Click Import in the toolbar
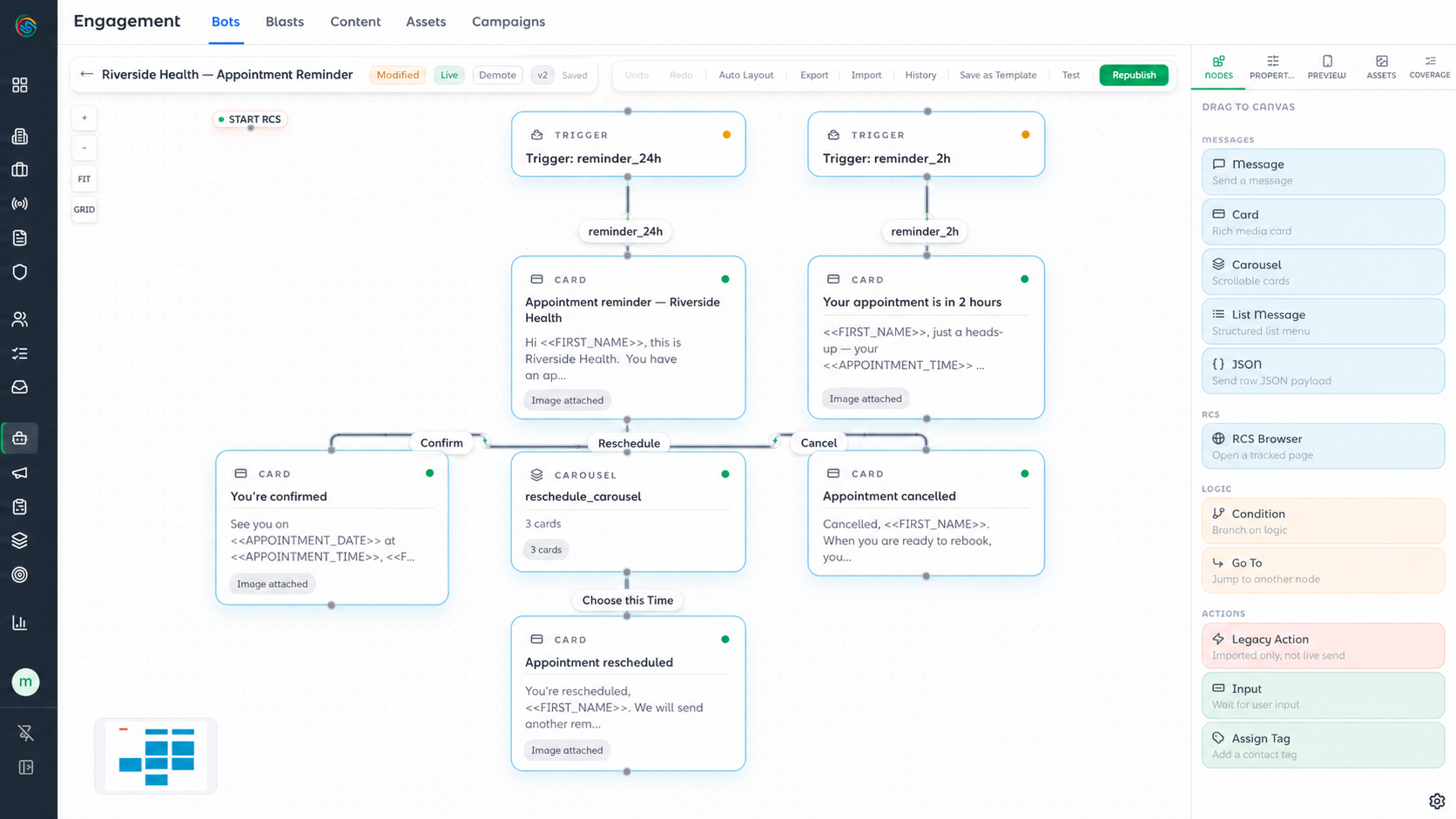Screen dimensions: 1456x819 pyautogui.click(x=866, y=75)
